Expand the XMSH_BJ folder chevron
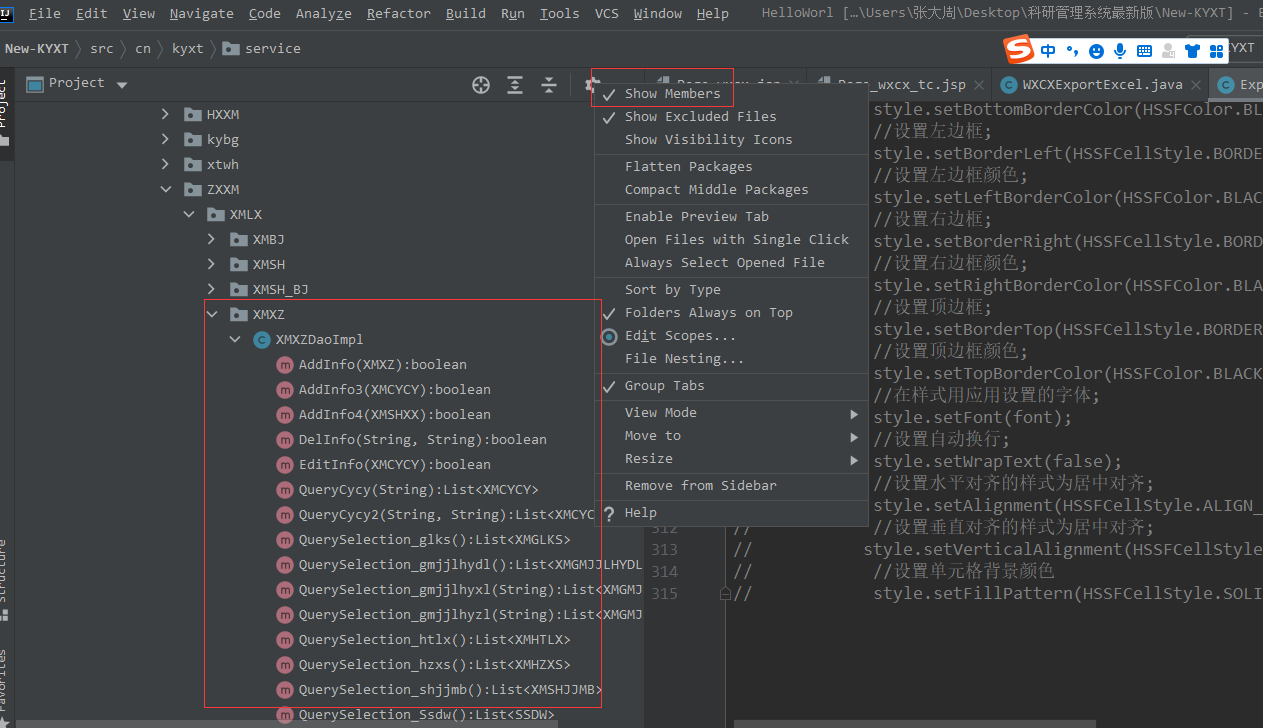This screenshot has height=728, width=1263. point(211,290)
